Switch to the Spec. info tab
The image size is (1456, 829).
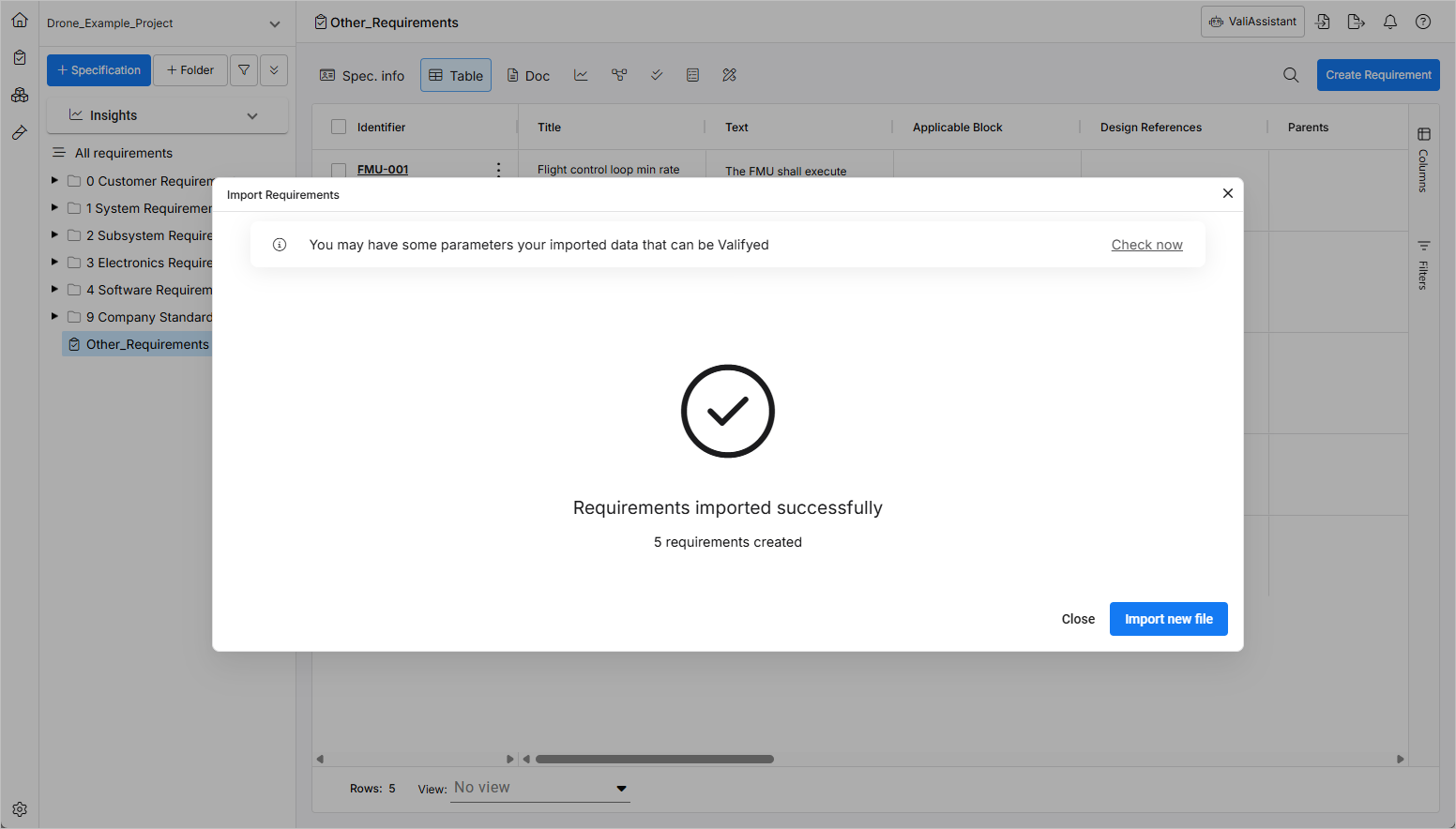(362, 76)
